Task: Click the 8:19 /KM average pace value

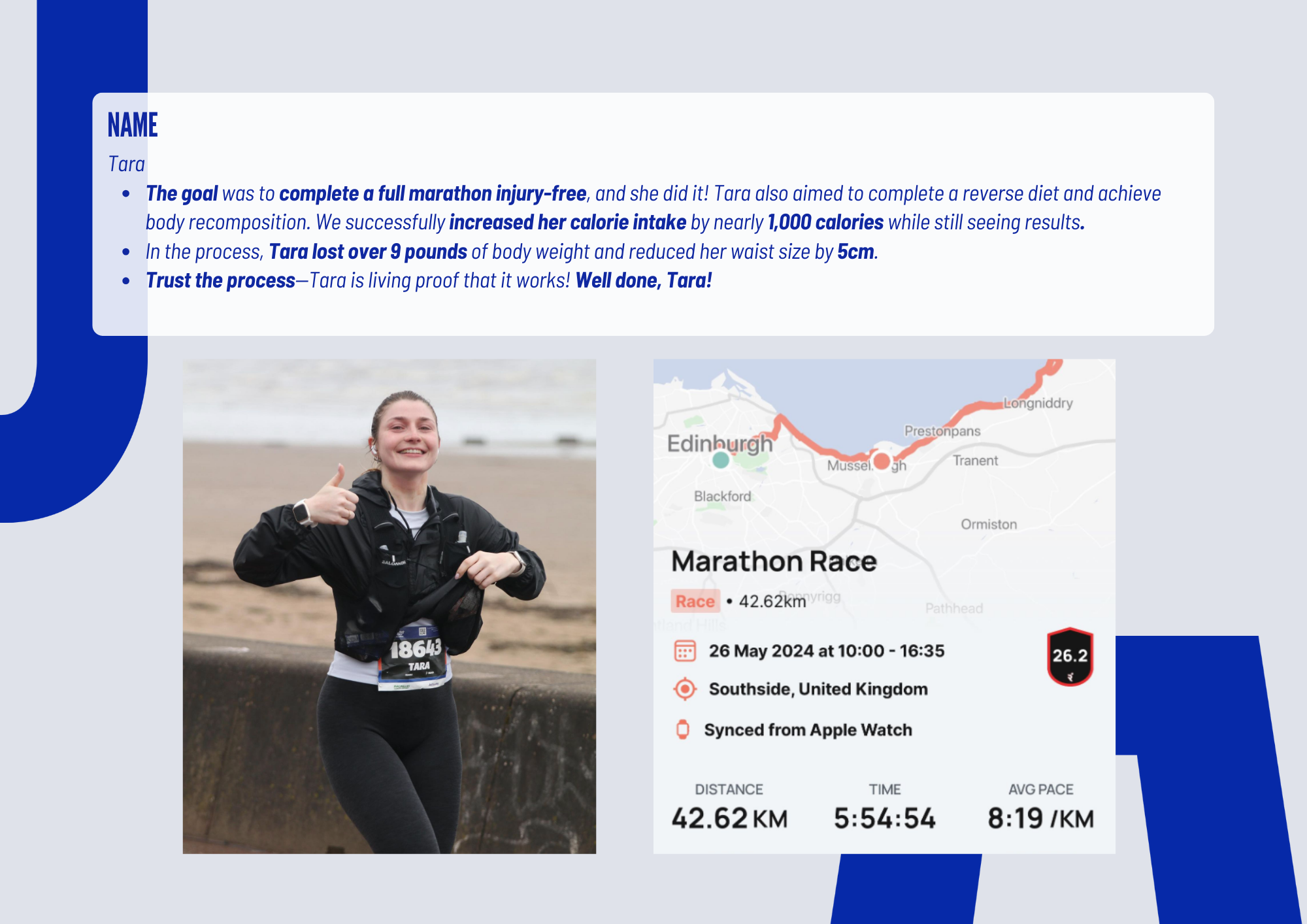Action: (x=1040, y=818)
